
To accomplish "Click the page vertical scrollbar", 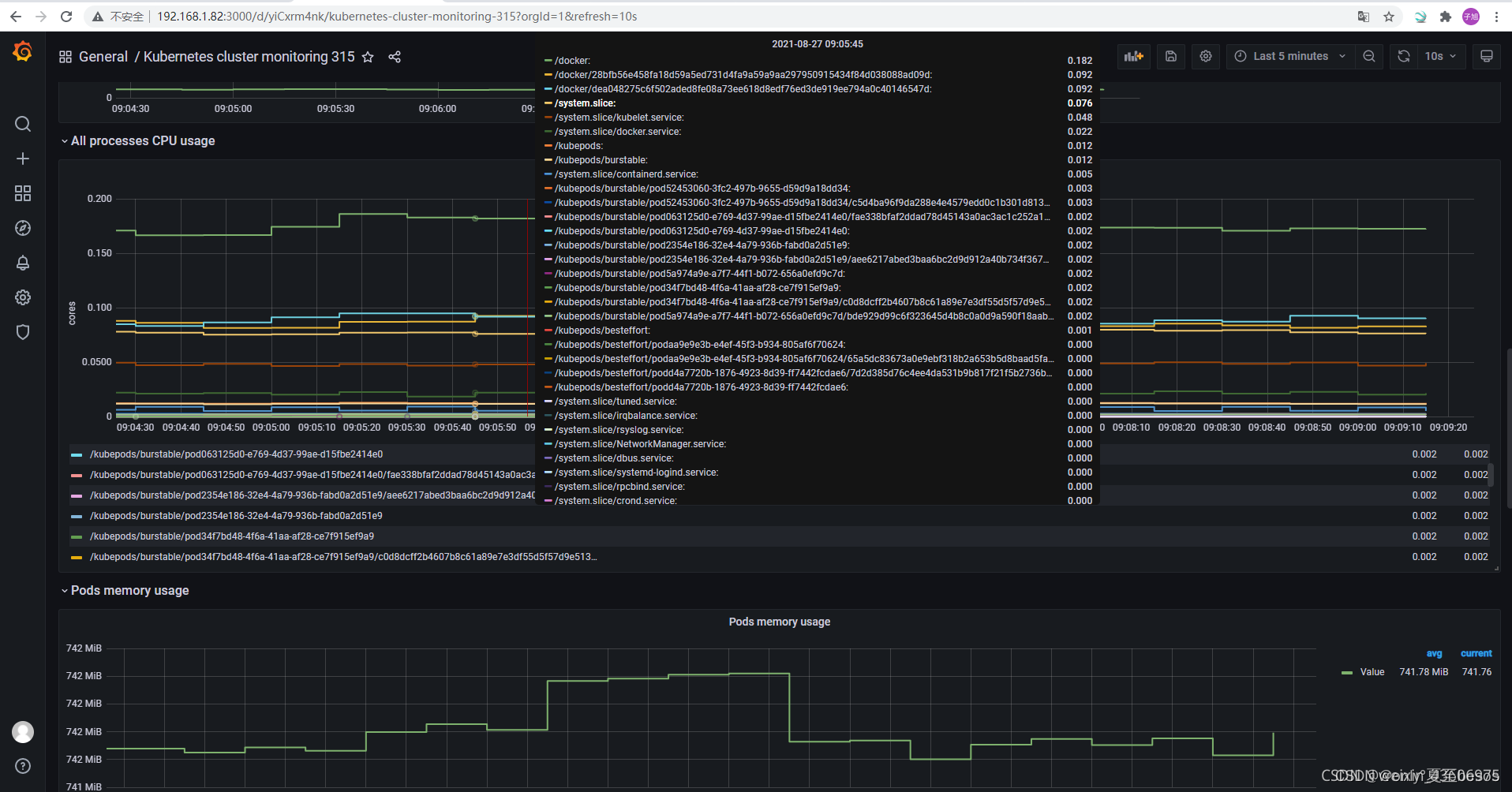I will [1508, 428].
